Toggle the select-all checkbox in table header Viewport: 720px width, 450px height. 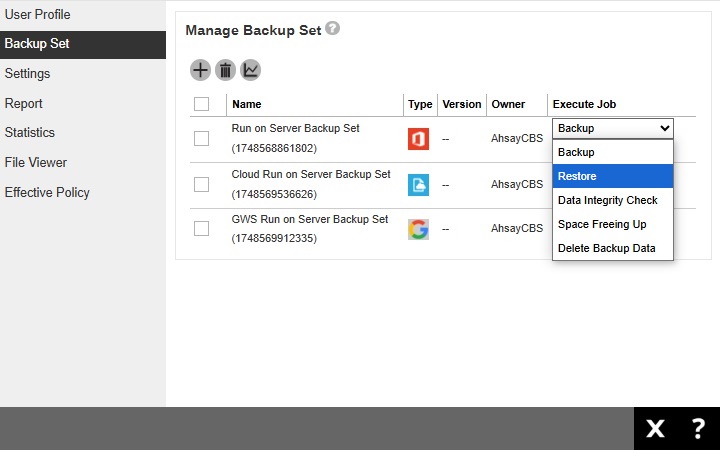pos(201,104)
